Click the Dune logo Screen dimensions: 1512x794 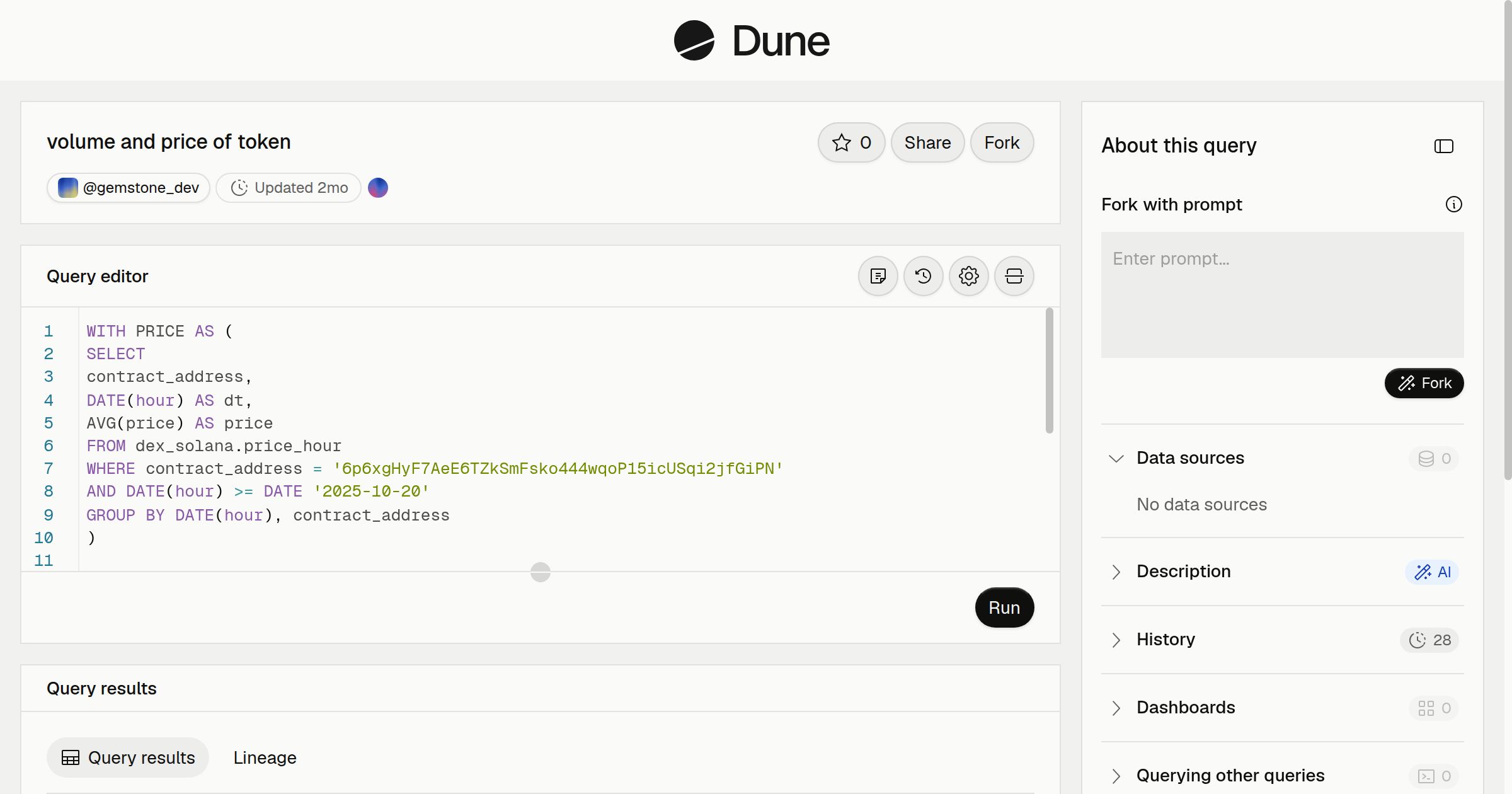752,40
